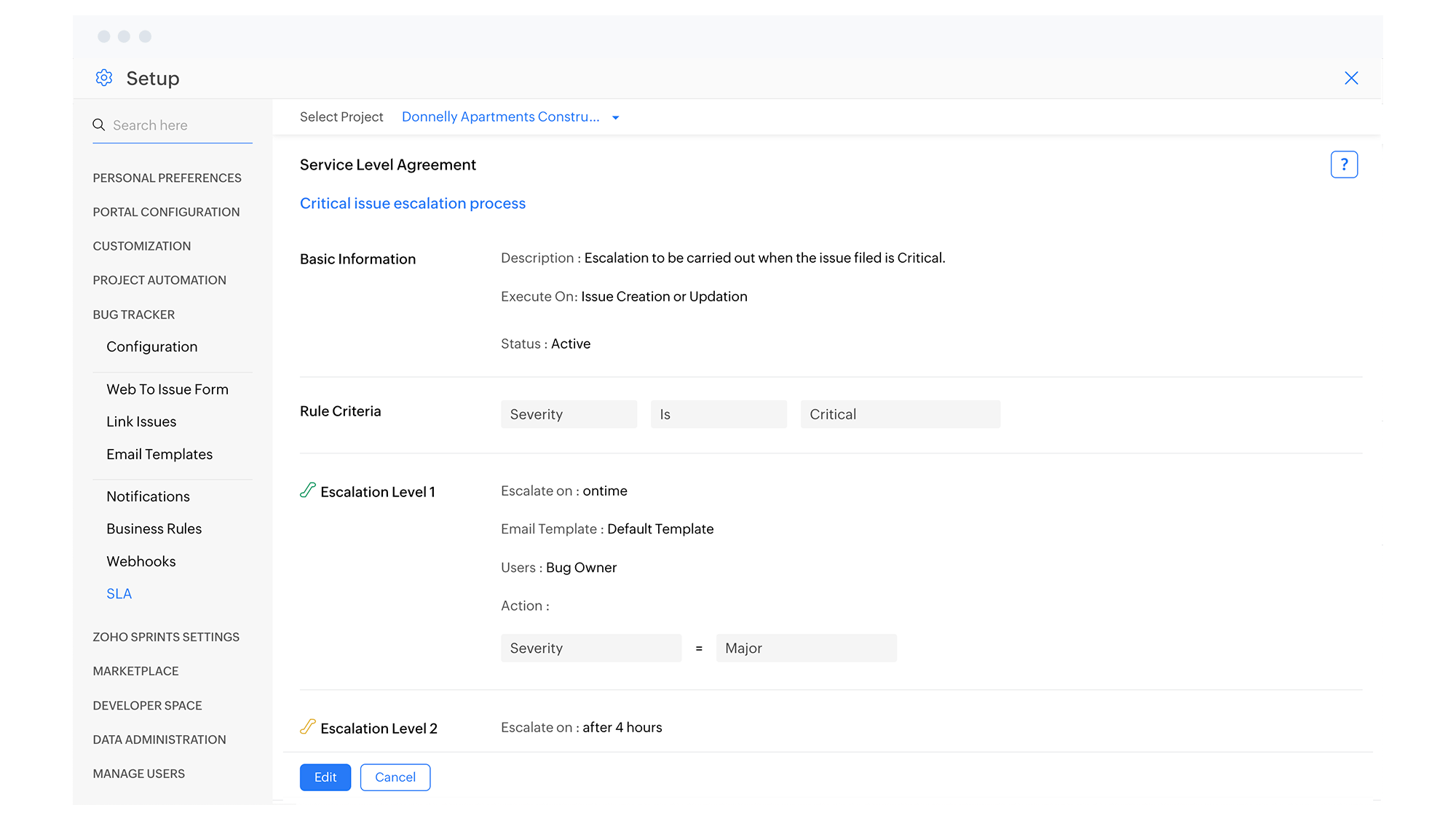Click the Setup gear icon

point(104,78)
